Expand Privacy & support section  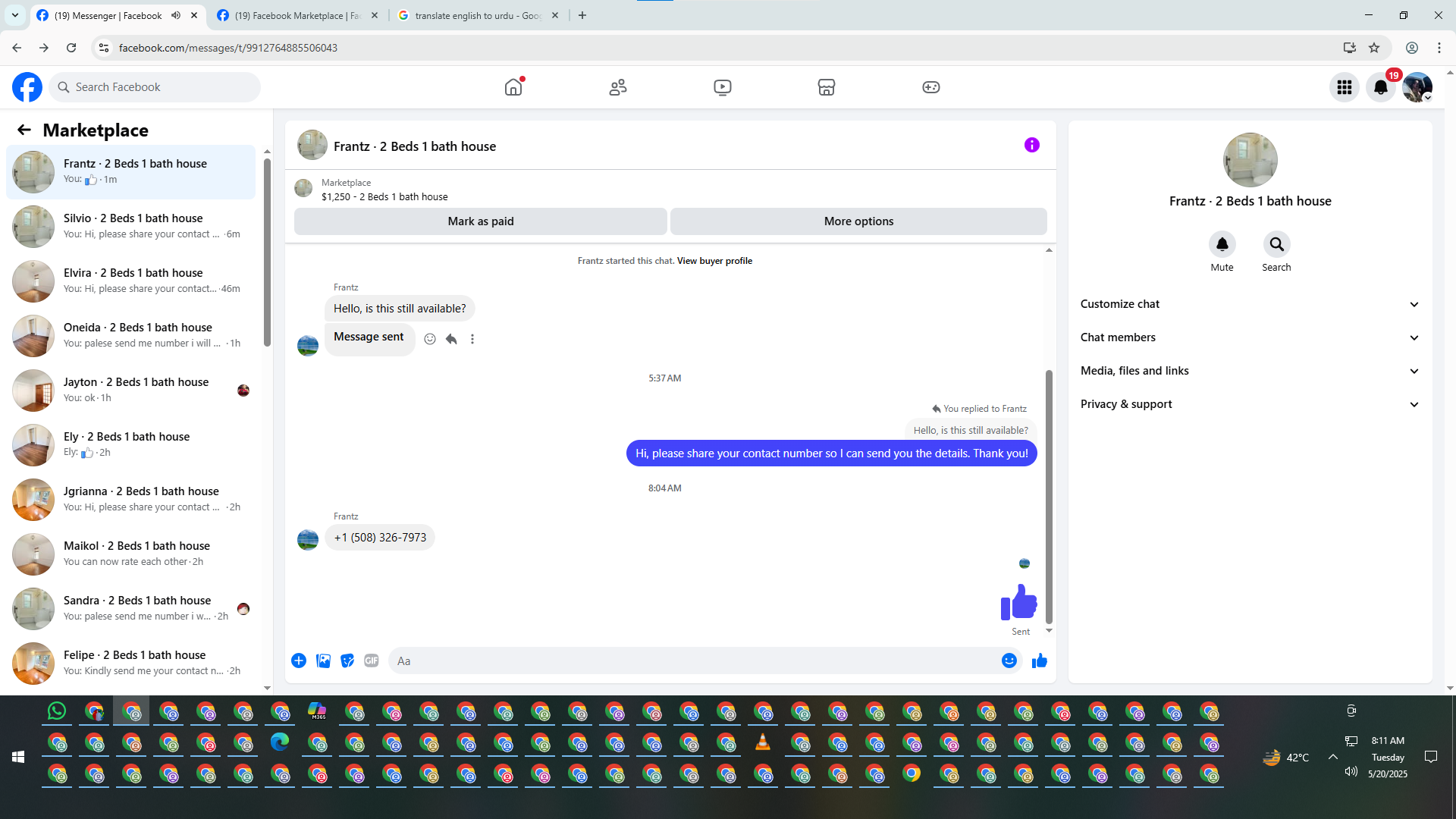click(x=1249, y=404)
